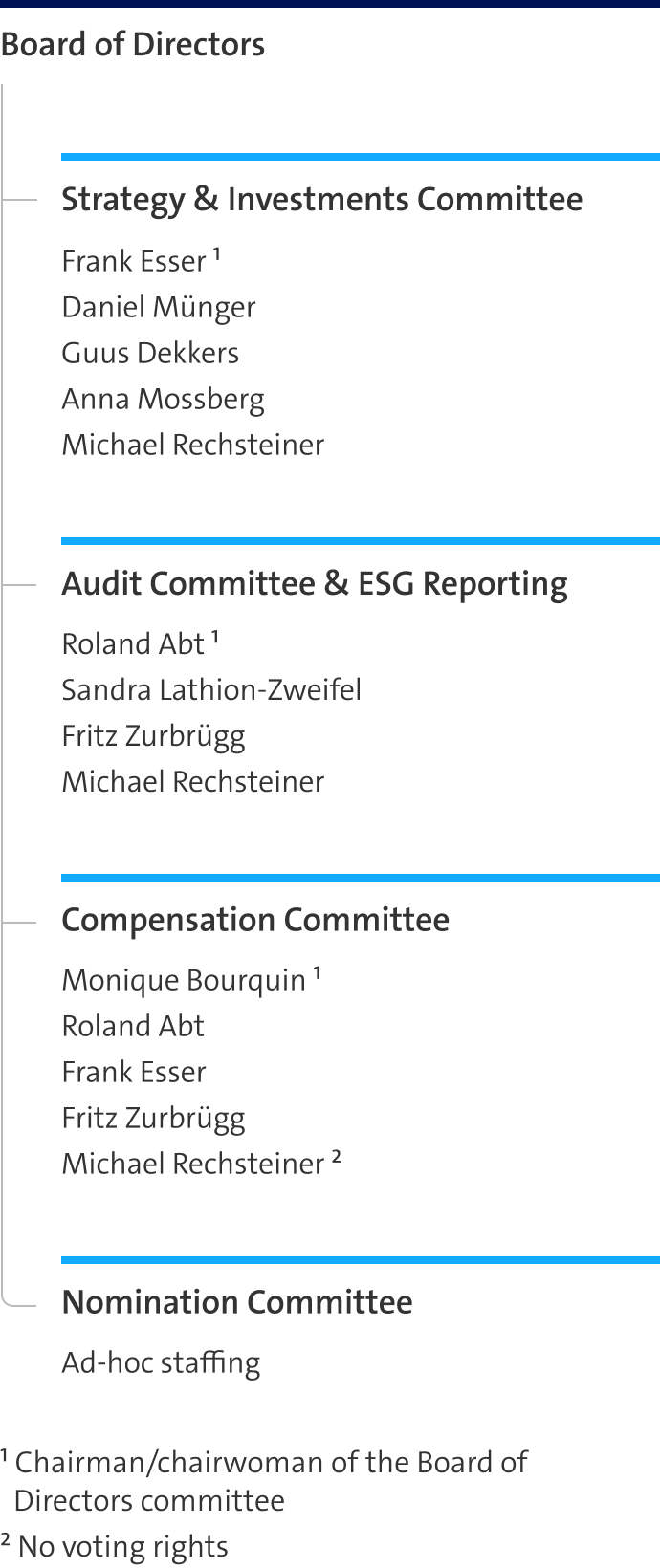Select Sandra Lathion-Zweifel
Image resolution: width=660 pixels, height=1568 pixels.
[211, 689]
